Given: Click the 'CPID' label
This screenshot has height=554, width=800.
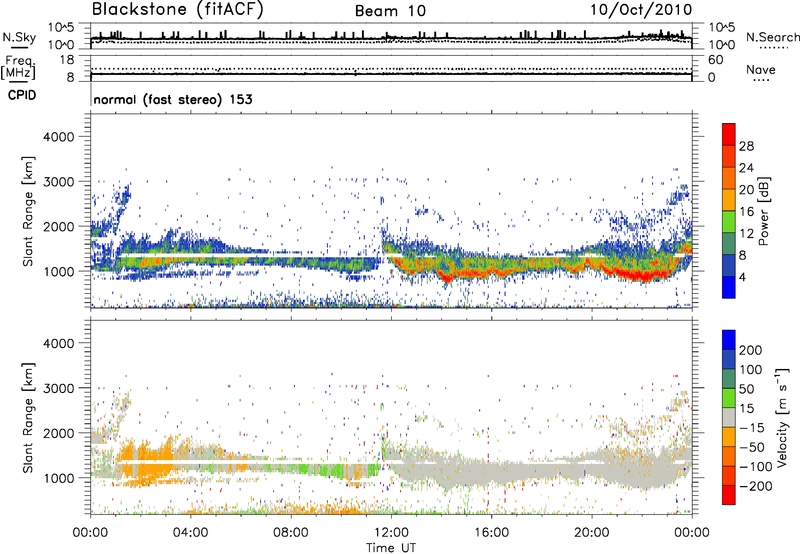Looking at the screenshot, I should click(x=22, y=95).
